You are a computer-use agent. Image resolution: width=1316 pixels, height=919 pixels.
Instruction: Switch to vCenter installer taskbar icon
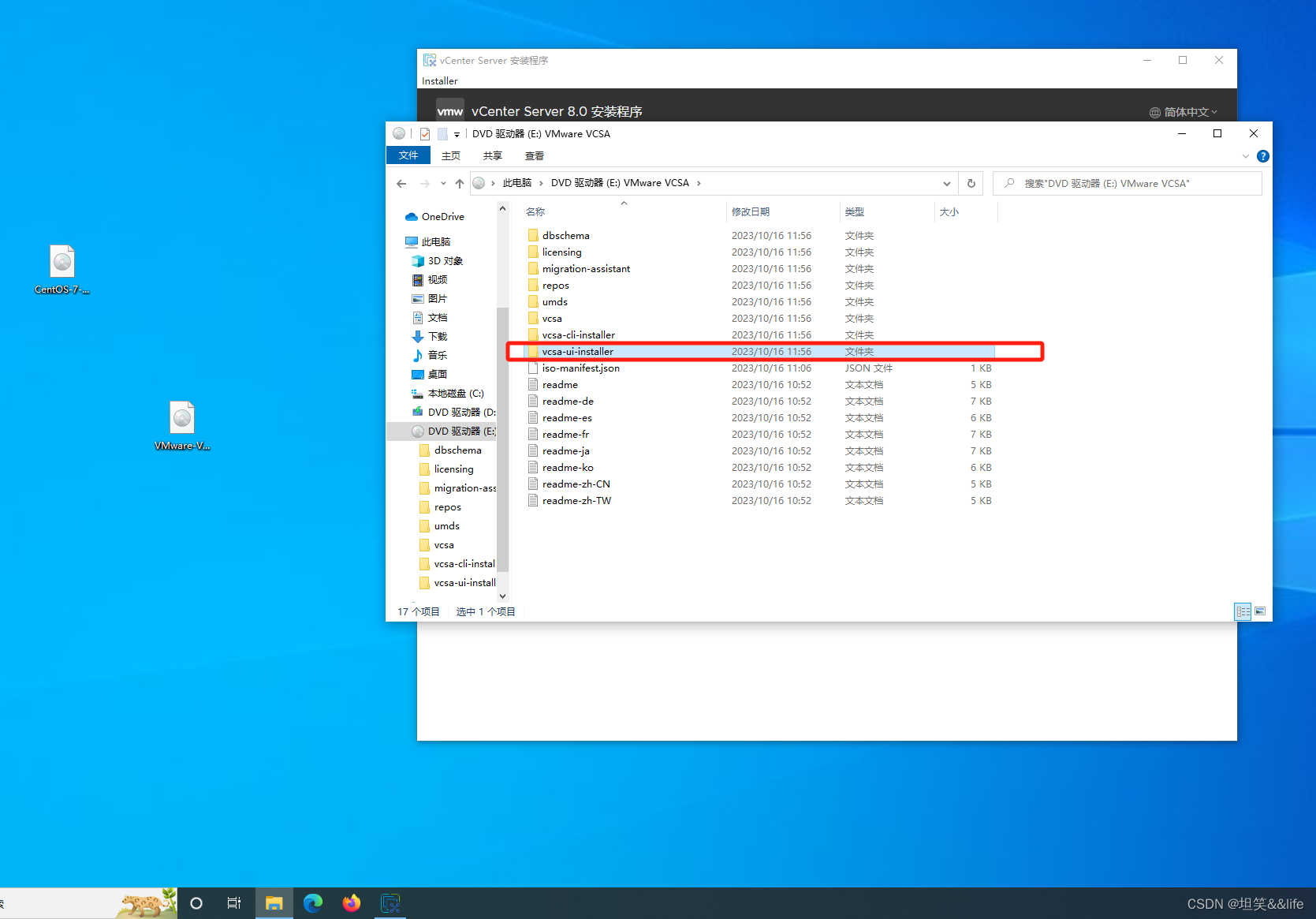[x=390, y=903]
